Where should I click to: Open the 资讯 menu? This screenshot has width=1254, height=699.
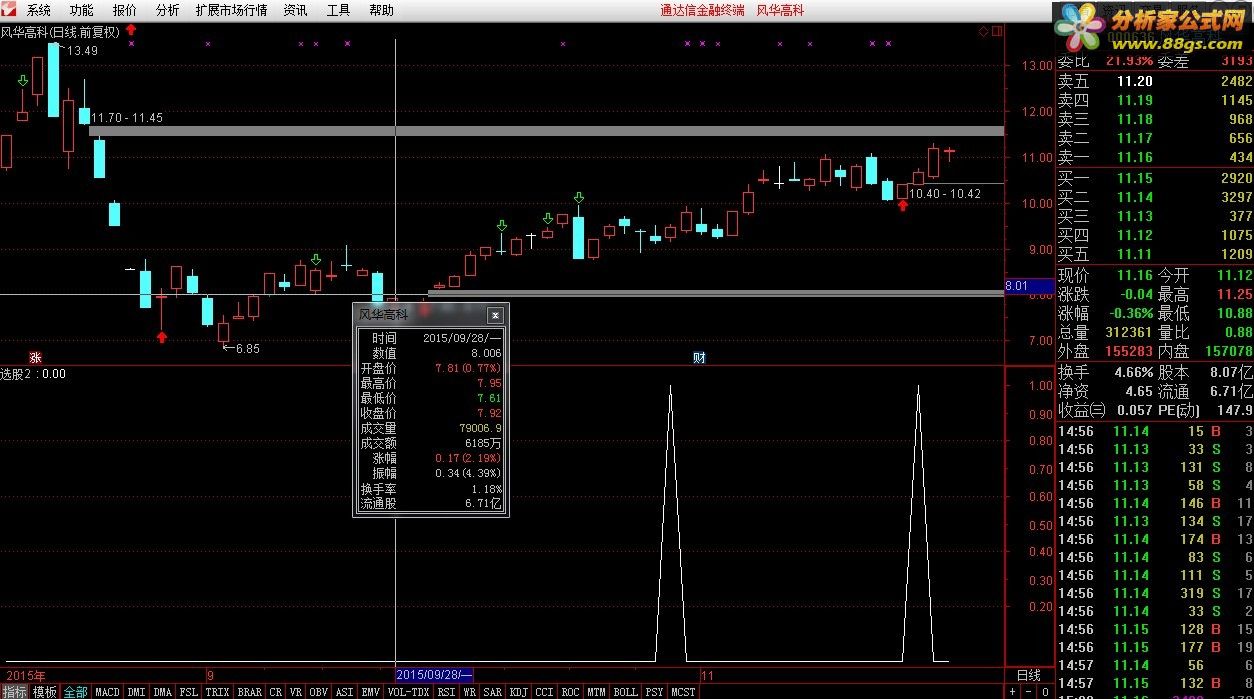tap(295, 10)
